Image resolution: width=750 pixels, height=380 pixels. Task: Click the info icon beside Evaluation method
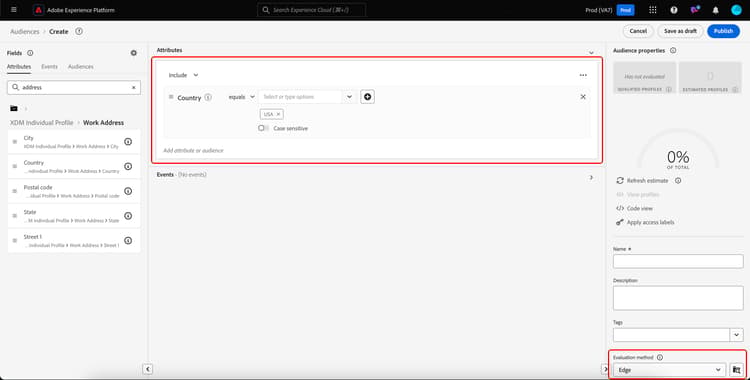[660, 358]
